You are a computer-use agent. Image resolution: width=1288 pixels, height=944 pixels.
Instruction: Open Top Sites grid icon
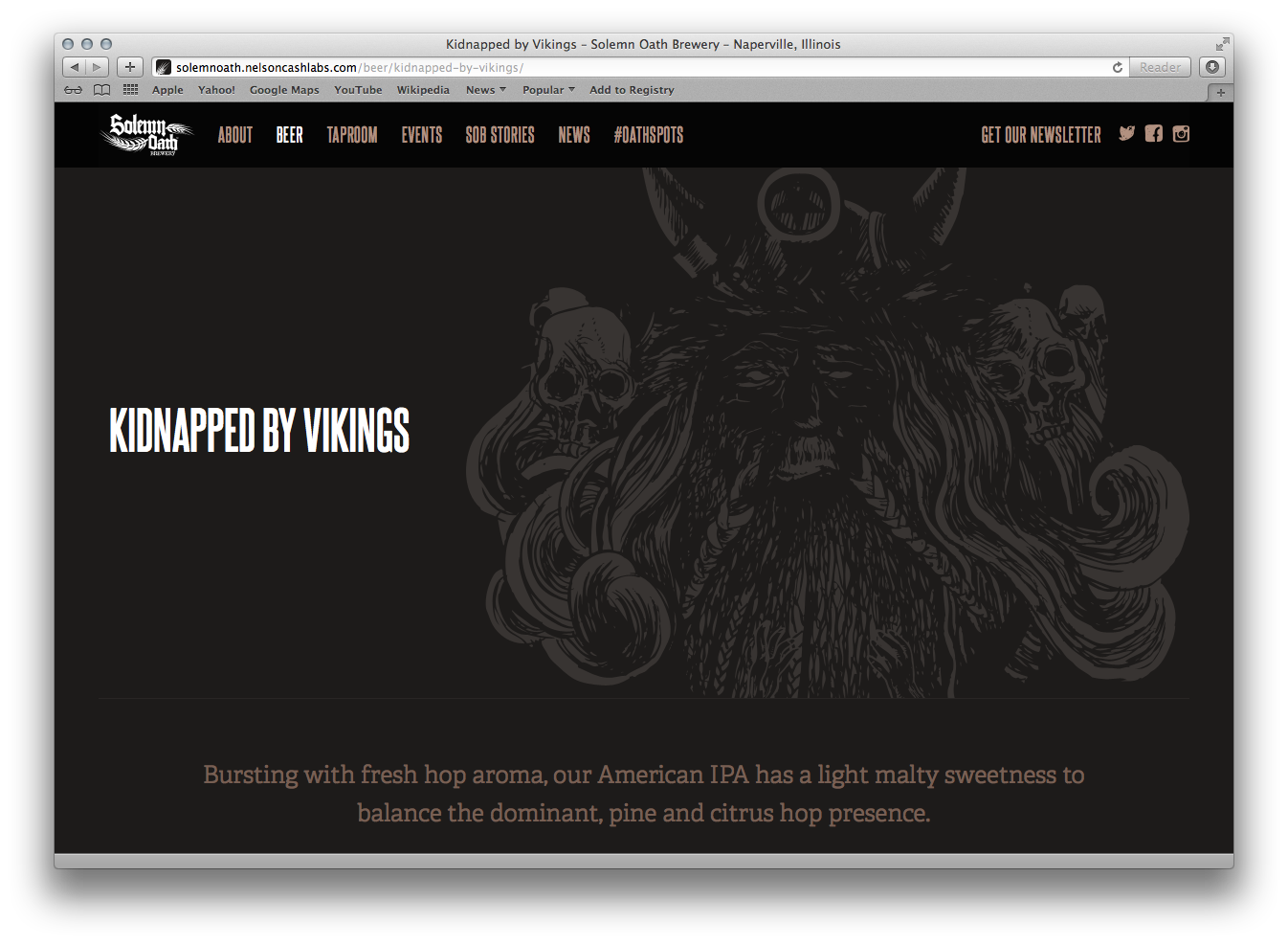point(131,90)
